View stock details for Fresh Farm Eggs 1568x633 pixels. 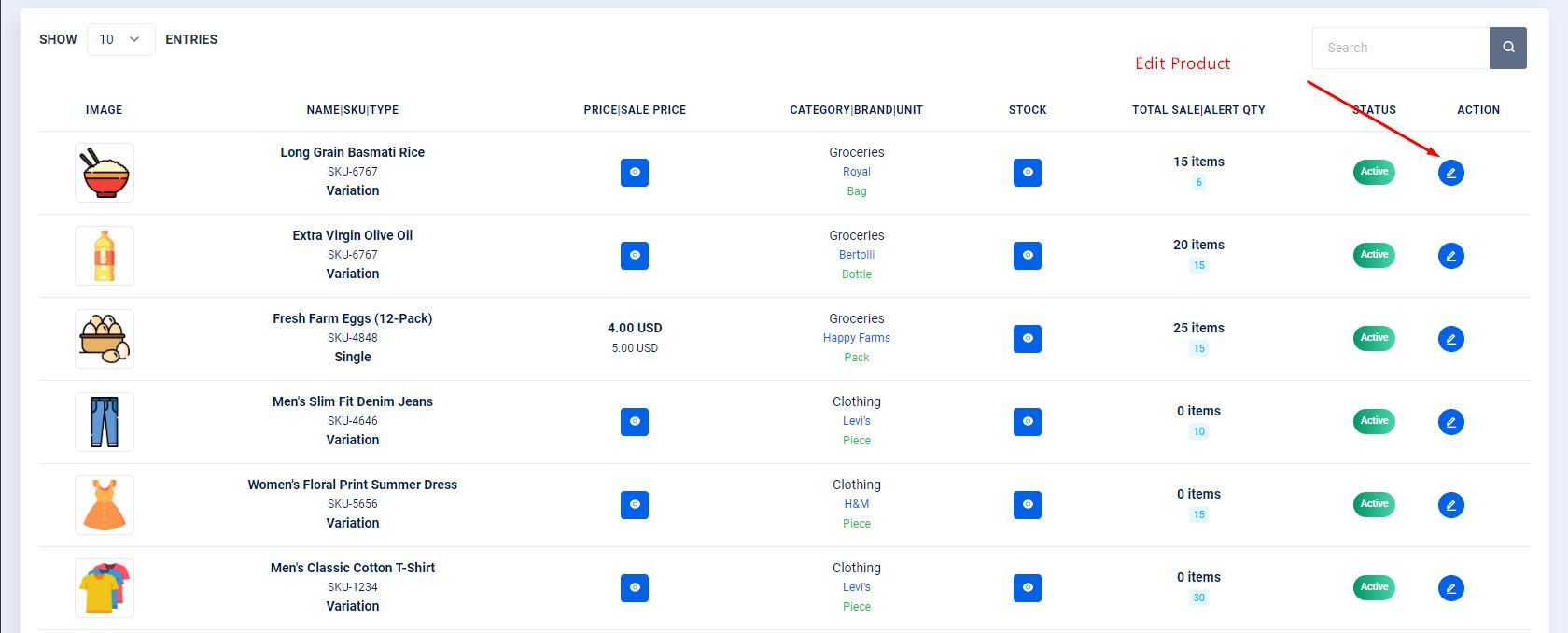tap(1027, 339)
